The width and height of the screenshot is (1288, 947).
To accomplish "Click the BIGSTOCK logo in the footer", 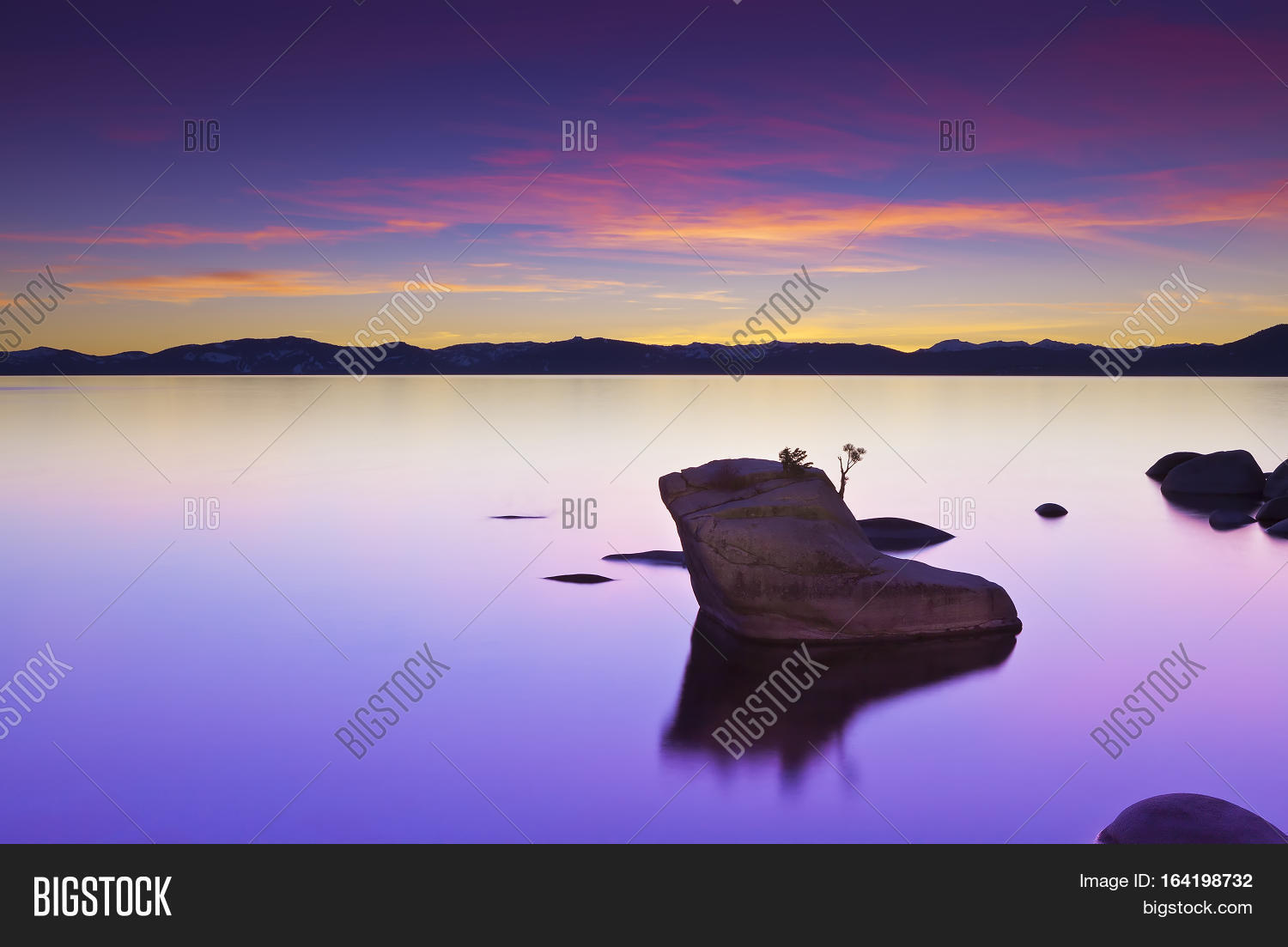I will [x=102, y=896].
